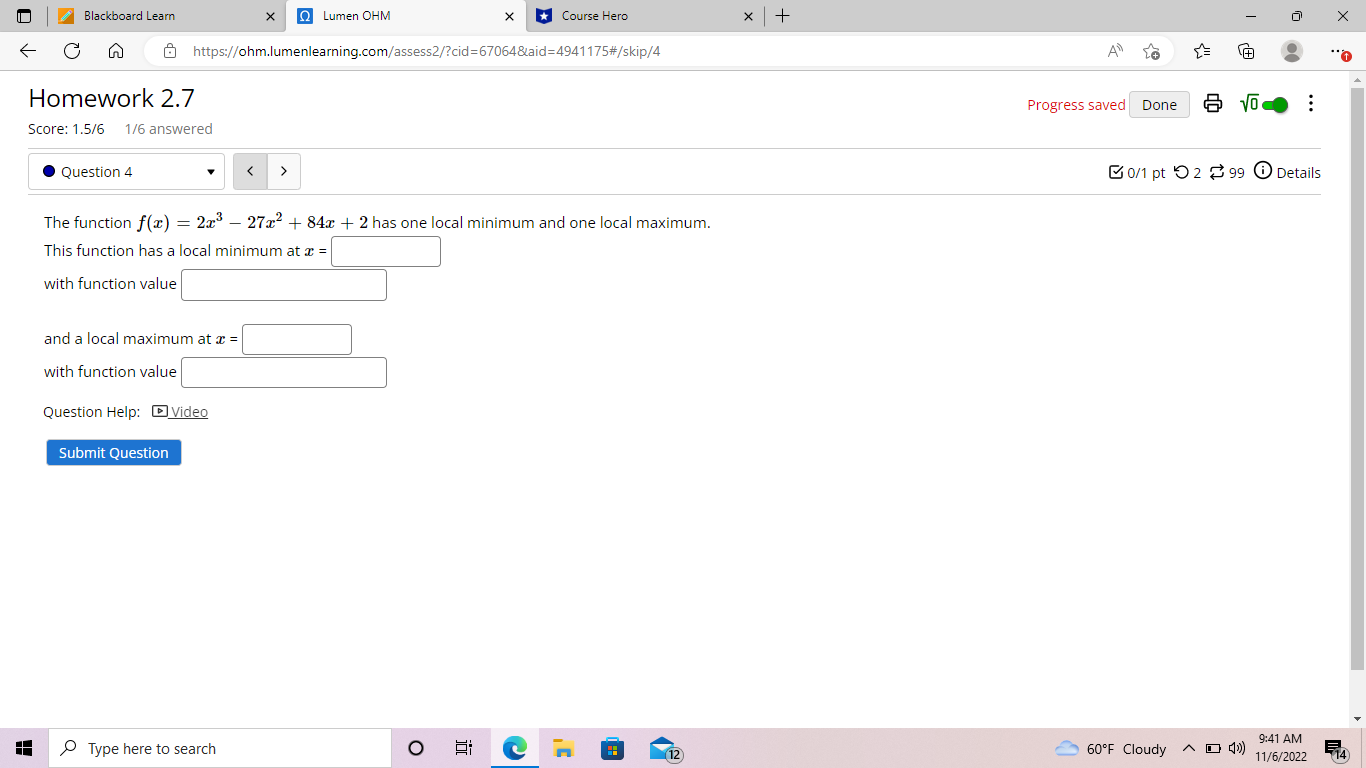Open the Video help link
The width and height of the screenshot is (1366, 768).
(x=180, y=411)
